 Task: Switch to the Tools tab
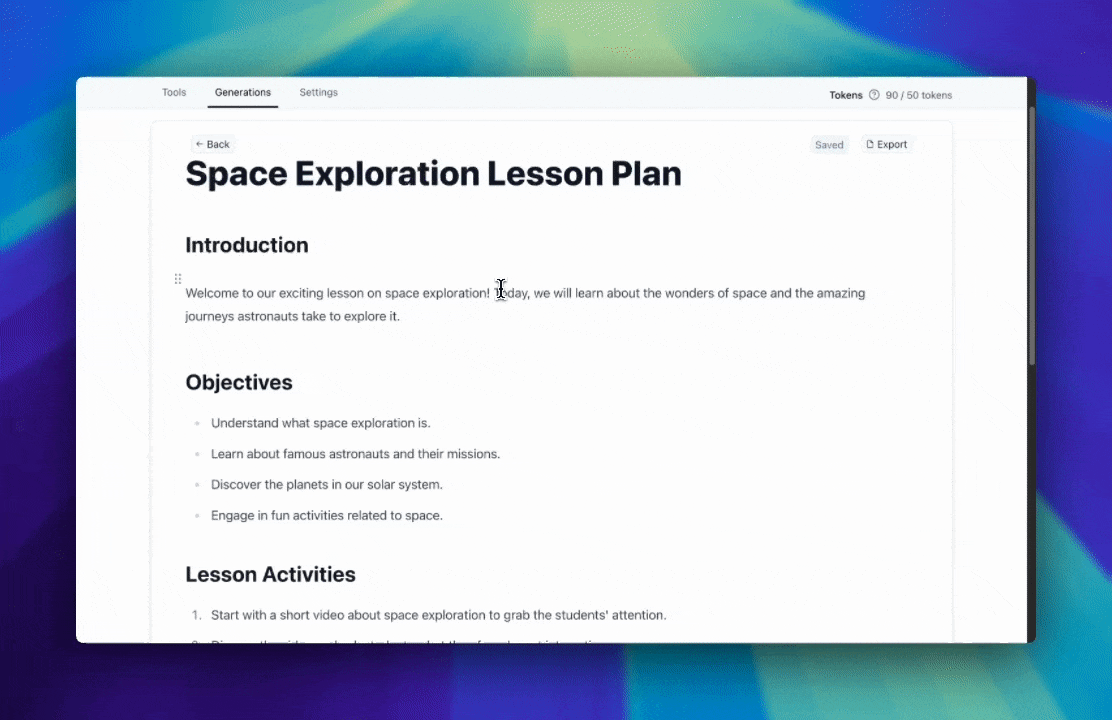(174, 92)
